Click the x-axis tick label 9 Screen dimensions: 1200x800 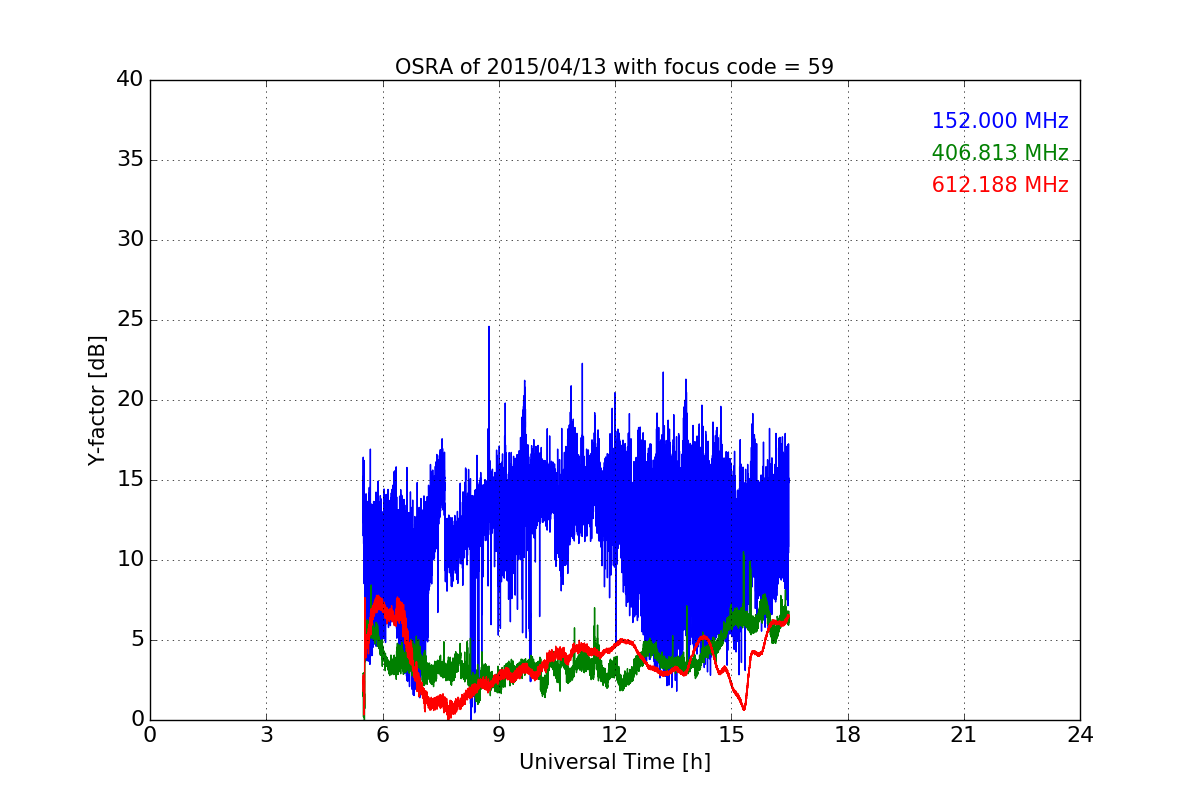[x=499, y=734]
